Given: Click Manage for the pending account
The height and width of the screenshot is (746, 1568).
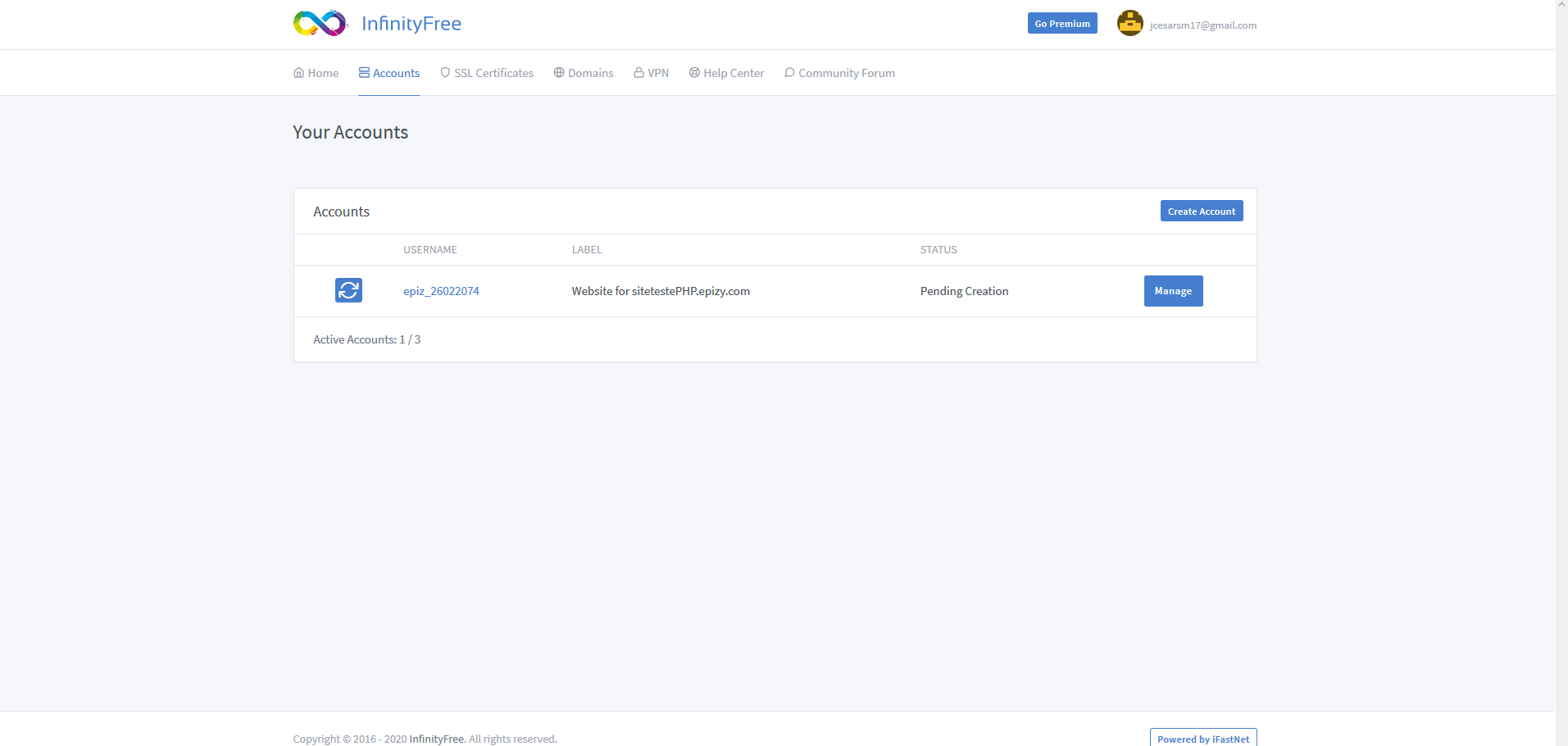Looking at the screenshot, I should point(1173,290).
